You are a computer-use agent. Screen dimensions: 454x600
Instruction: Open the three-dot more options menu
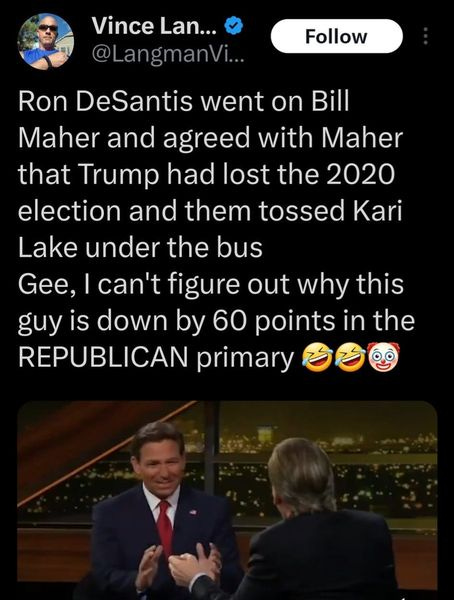[425, 36]
